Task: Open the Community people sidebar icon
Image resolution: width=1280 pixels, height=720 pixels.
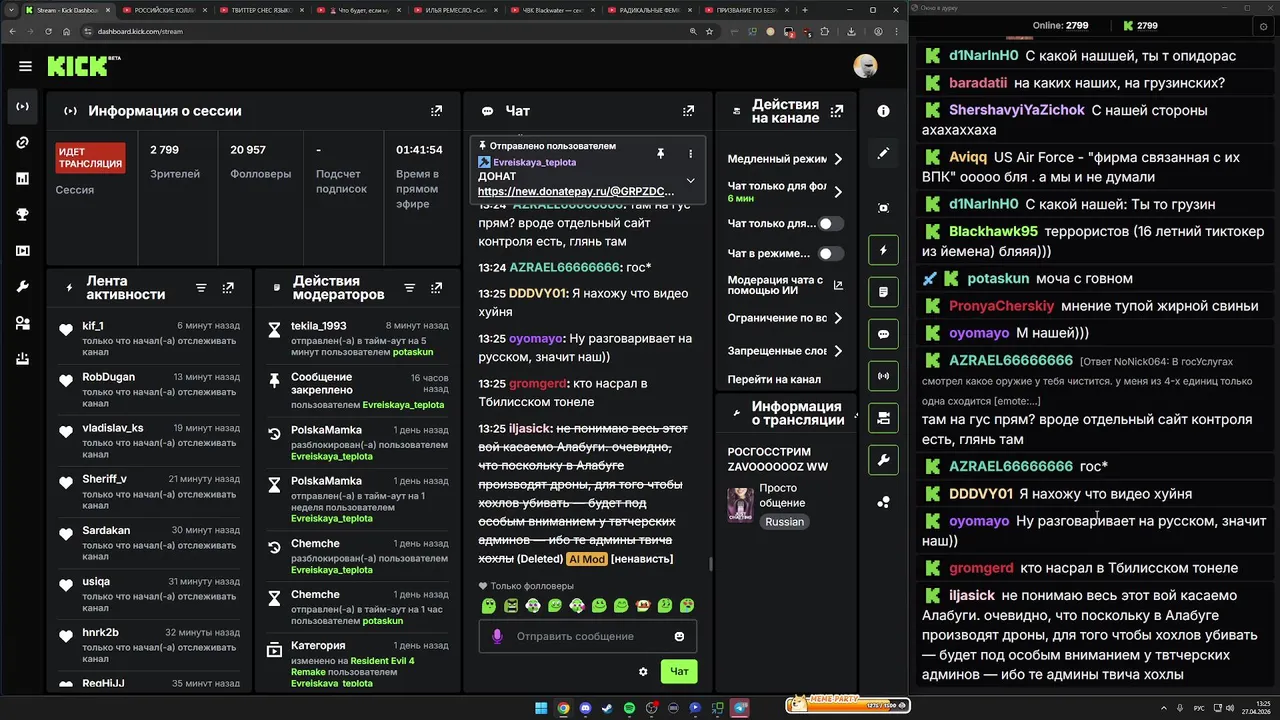Action: 22,323
